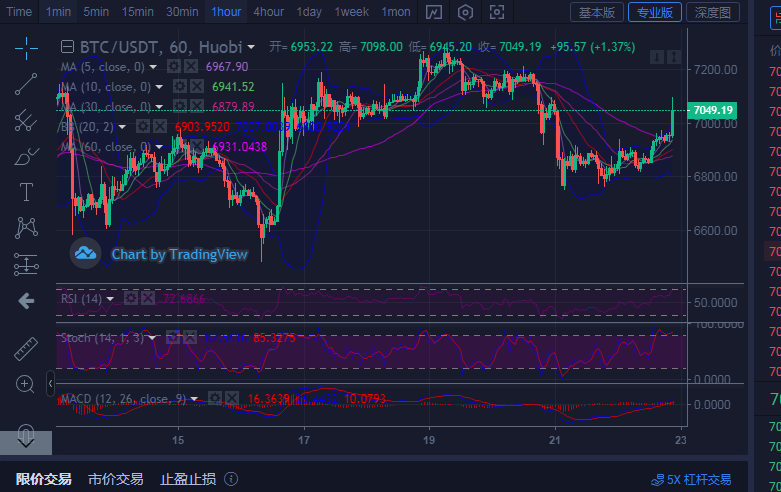The height and width of the screenshot is (492, 781).
Task: Open settings gear for MA (5, close, 0)
Action: 174,66
